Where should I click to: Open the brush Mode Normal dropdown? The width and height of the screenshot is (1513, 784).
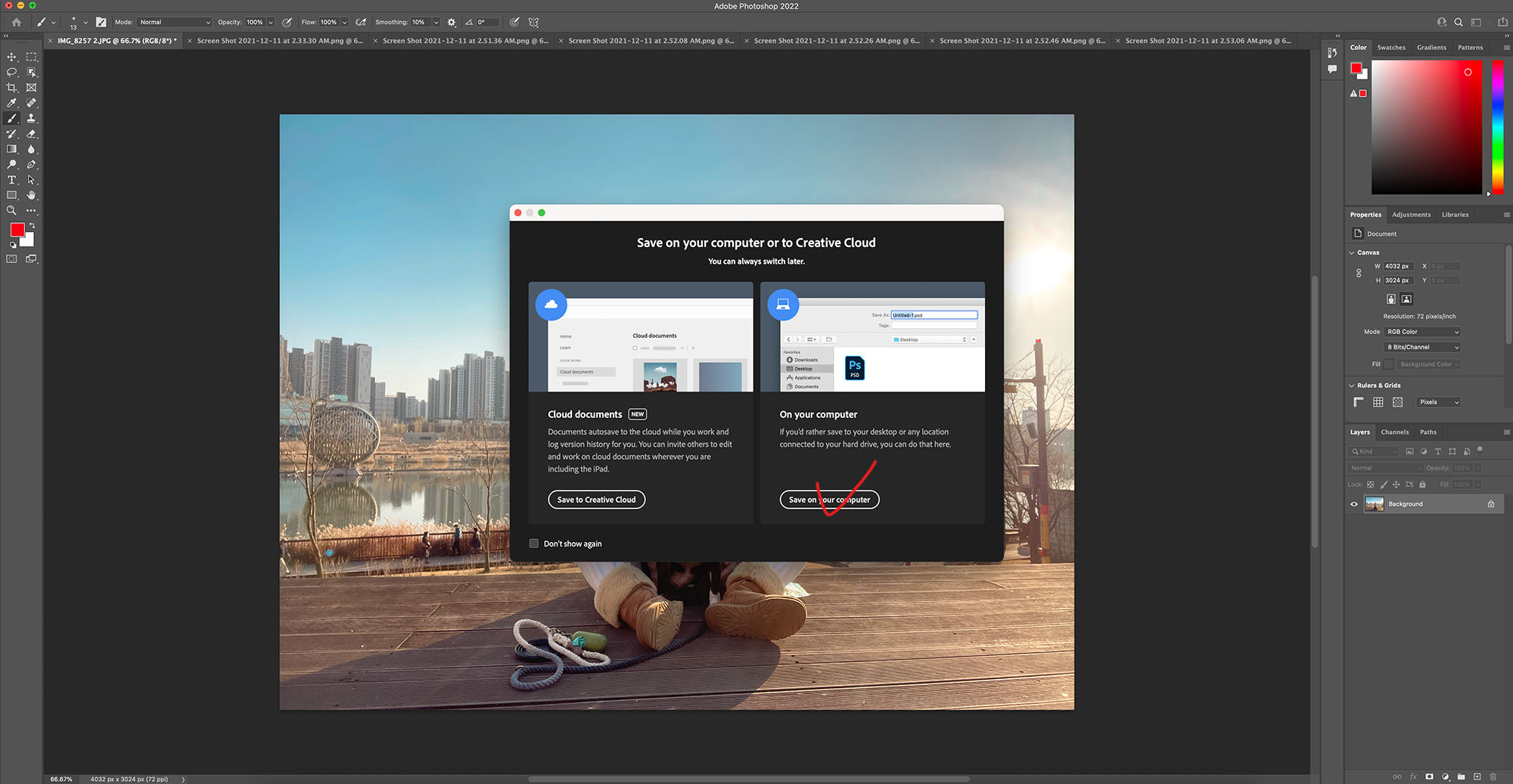[x=175, y=22]
